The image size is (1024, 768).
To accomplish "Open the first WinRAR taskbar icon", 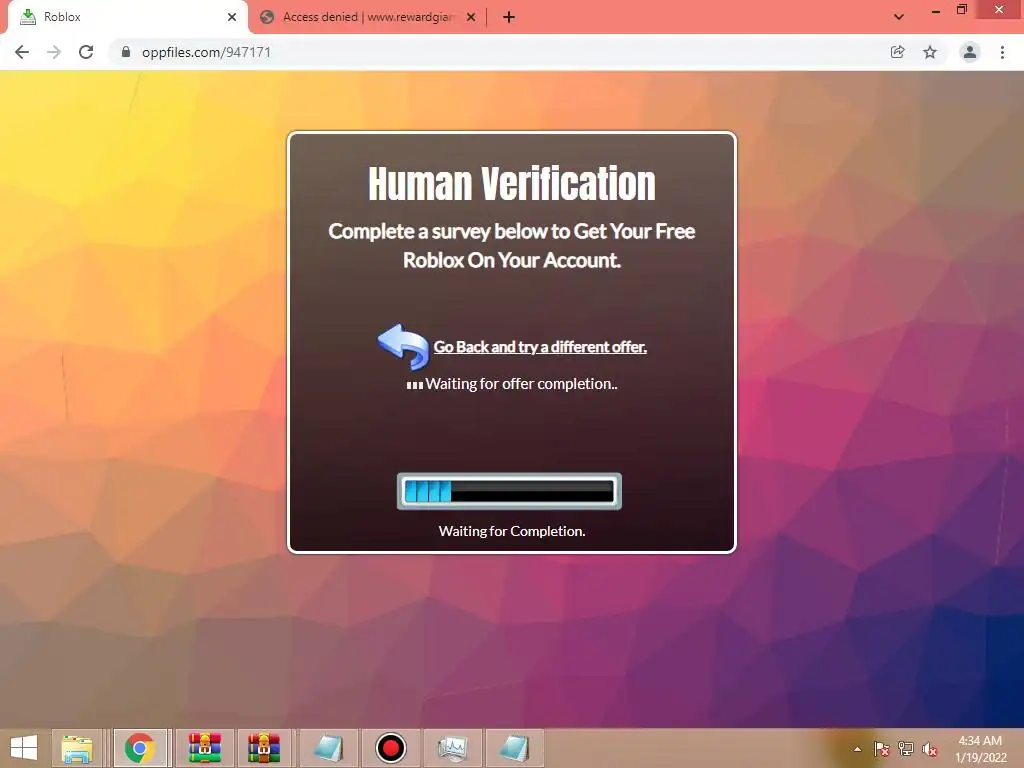I will 205,748.
